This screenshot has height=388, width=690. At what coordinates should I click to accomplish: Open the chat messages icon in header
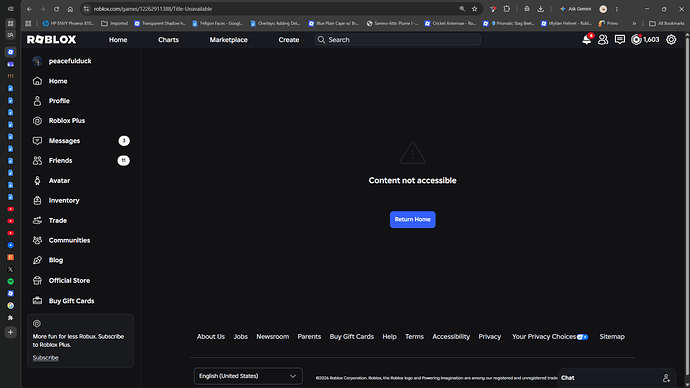tap(620, 40)
